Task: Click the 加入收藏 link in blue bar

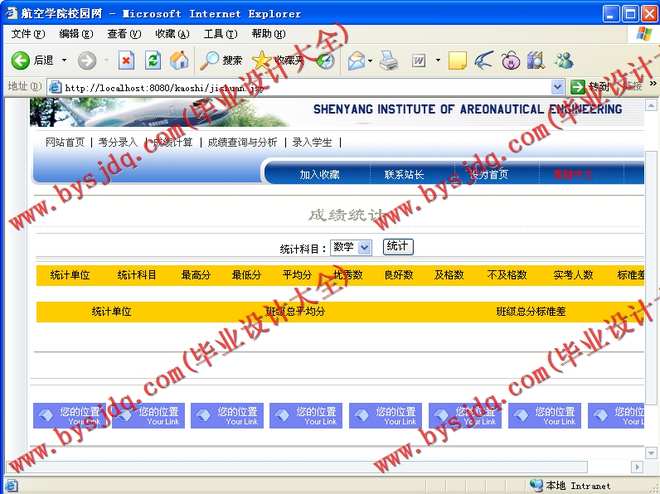Action: coord(319,175)
